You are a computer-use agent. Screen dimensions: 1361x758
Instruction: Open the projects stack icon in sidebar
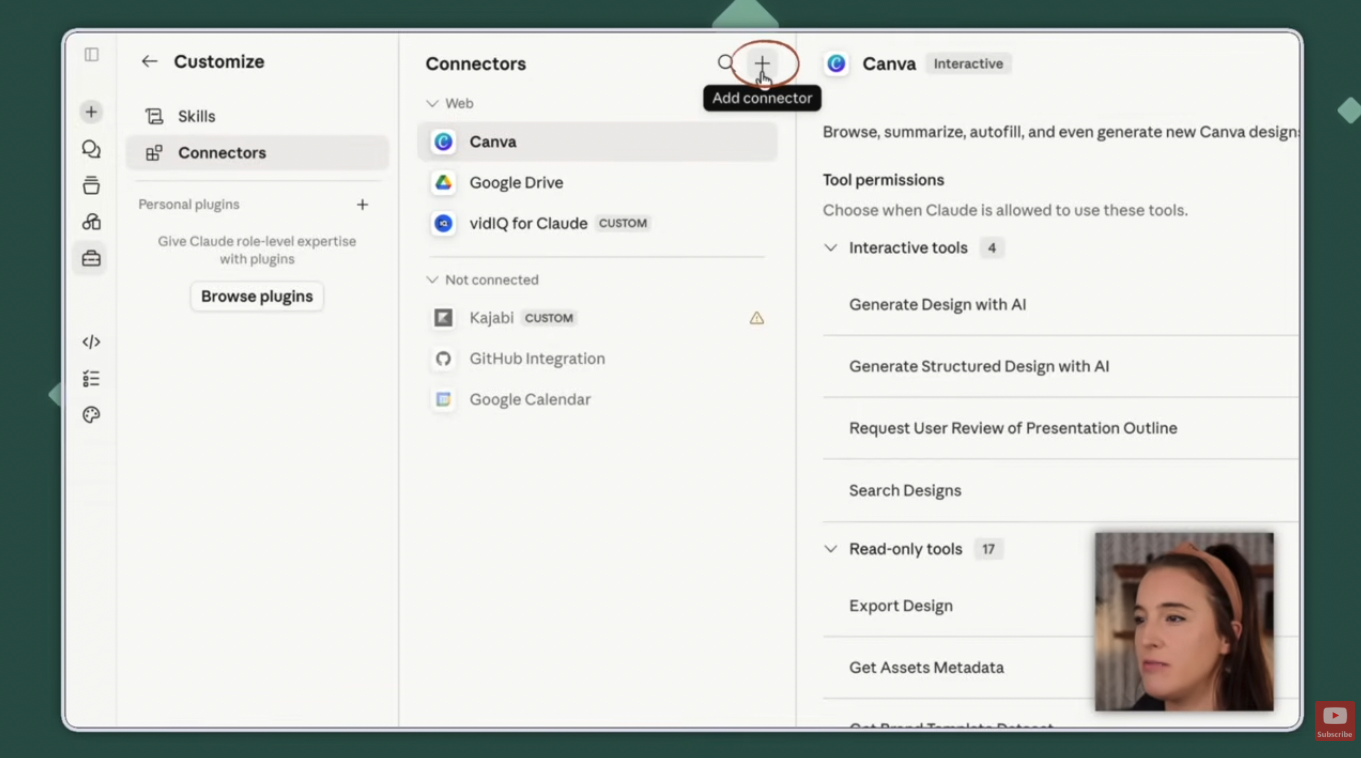[91, 185]
